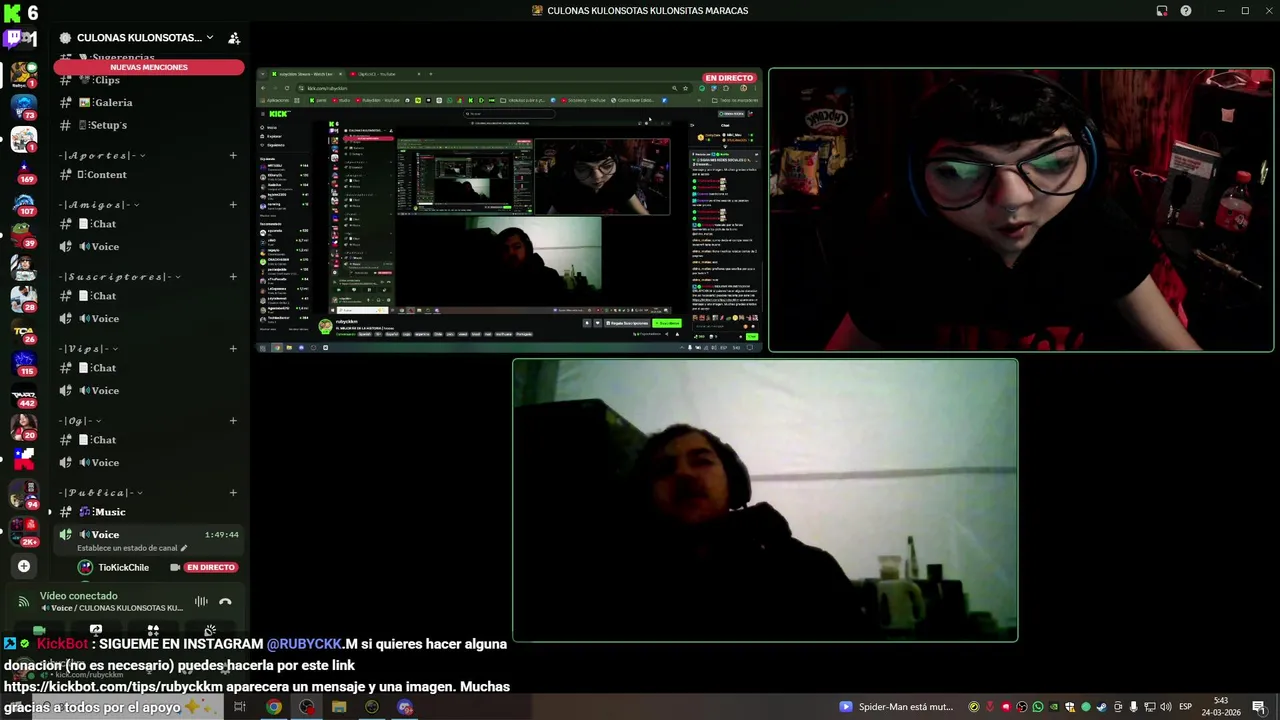The height and width of the screenshot is (720, 1280).
Task: Collapse the Og channel category
Action: coord(81,421)
